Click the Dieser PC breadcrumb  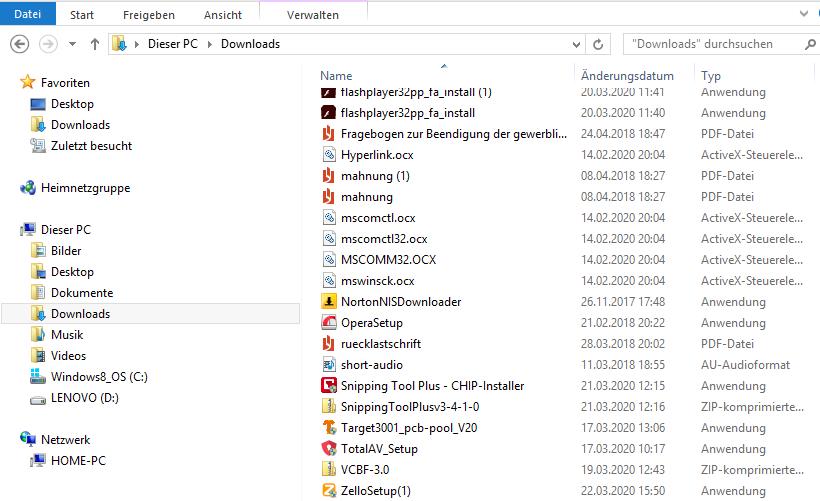click(173, 44)
